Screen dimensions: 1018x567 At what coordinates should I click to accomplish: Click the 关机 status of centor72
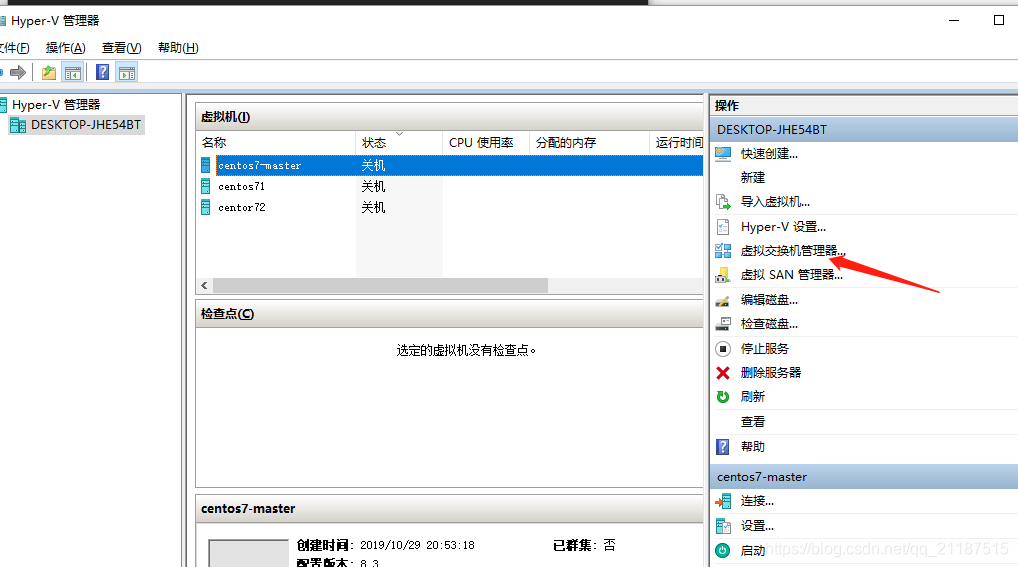[373, 207]
